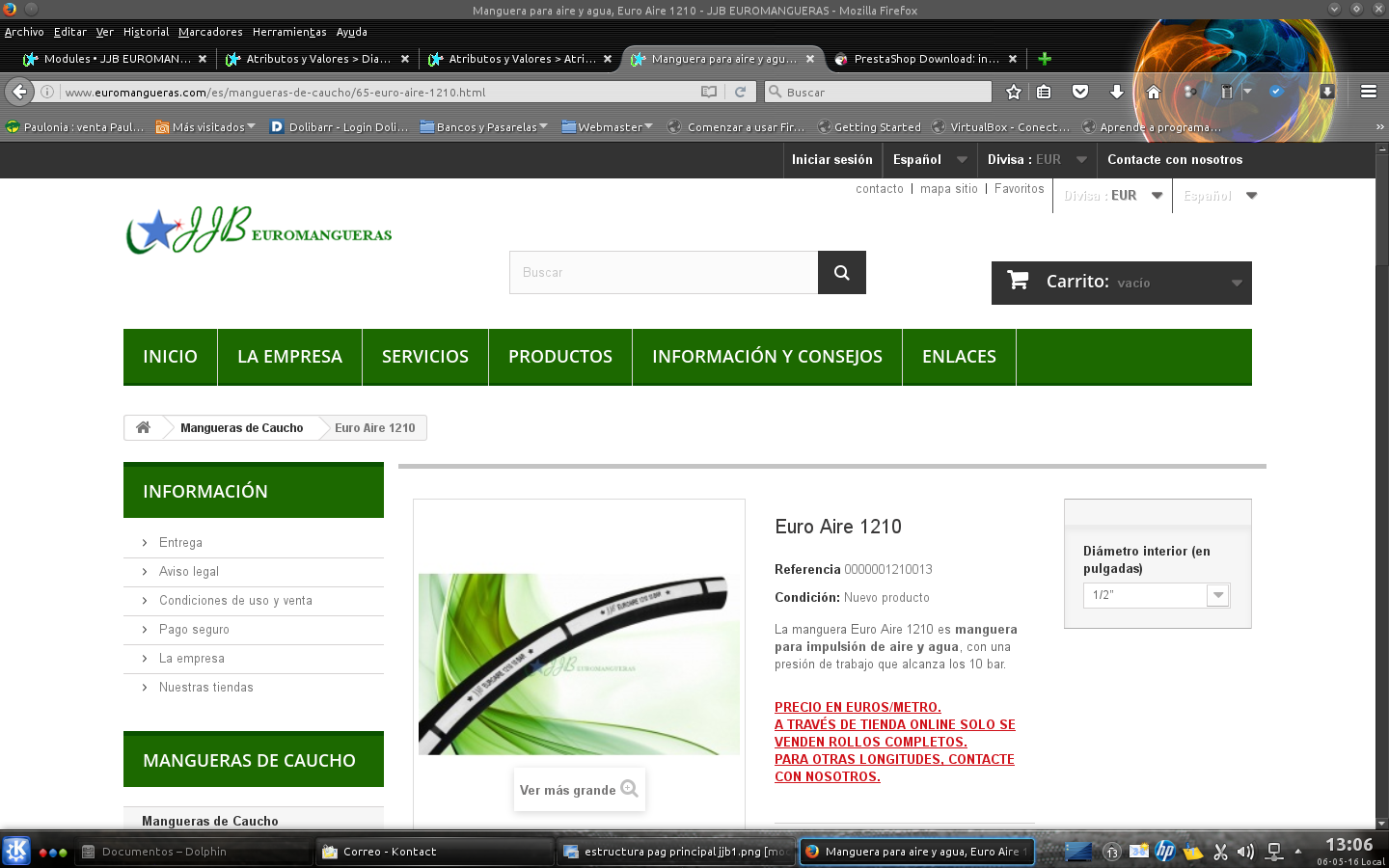The image size is (1389, 868).
Task: Click the Firefox toolbar Buscar search box
Action: (878, 92)
